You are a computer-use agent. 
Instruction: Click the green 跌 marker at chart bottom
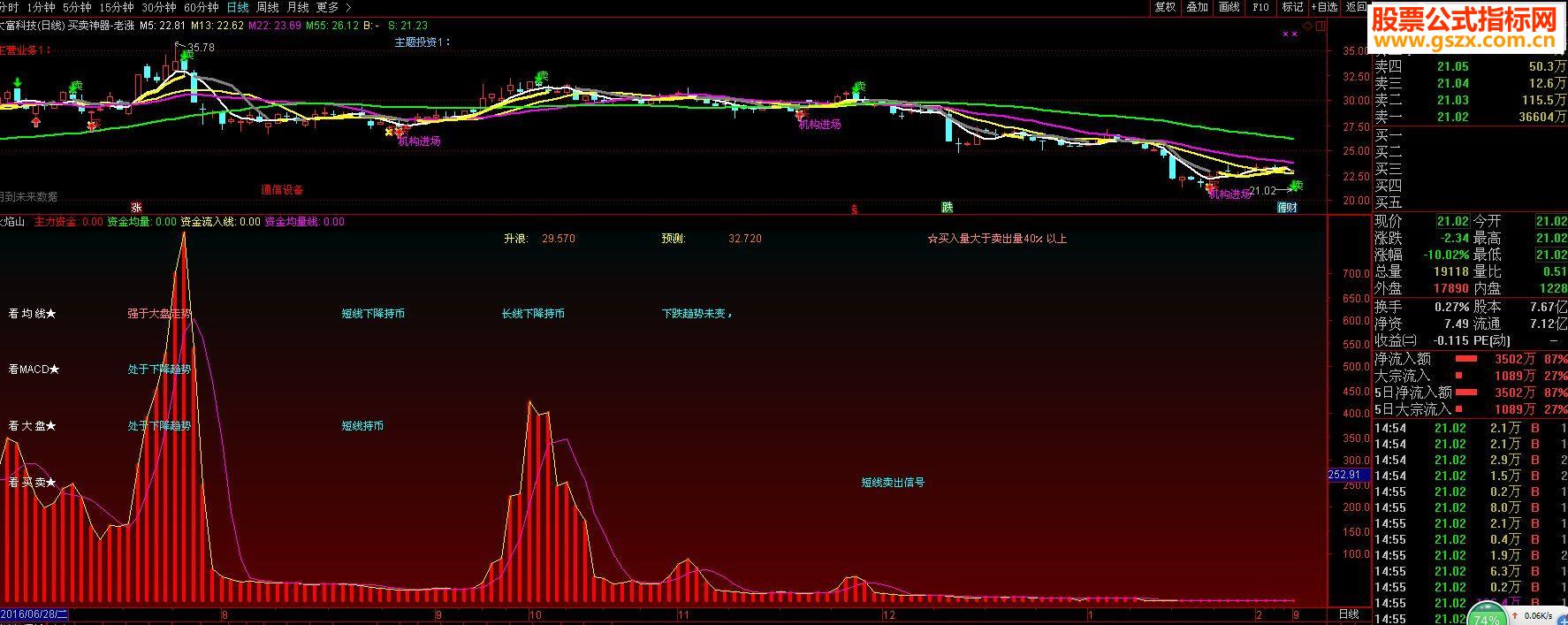[x=947, y=208]
